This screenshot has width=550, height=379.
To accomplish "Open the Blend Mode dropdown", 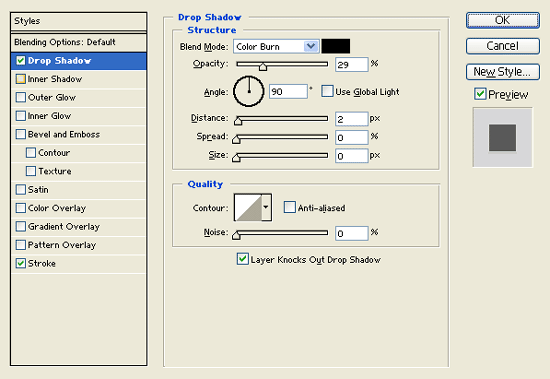I will (x=276, y=46).
